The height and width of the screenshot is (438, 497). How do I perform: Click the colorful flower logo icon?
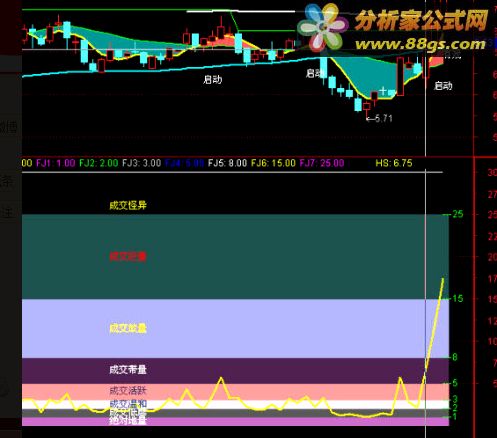[x=322, y=27]
